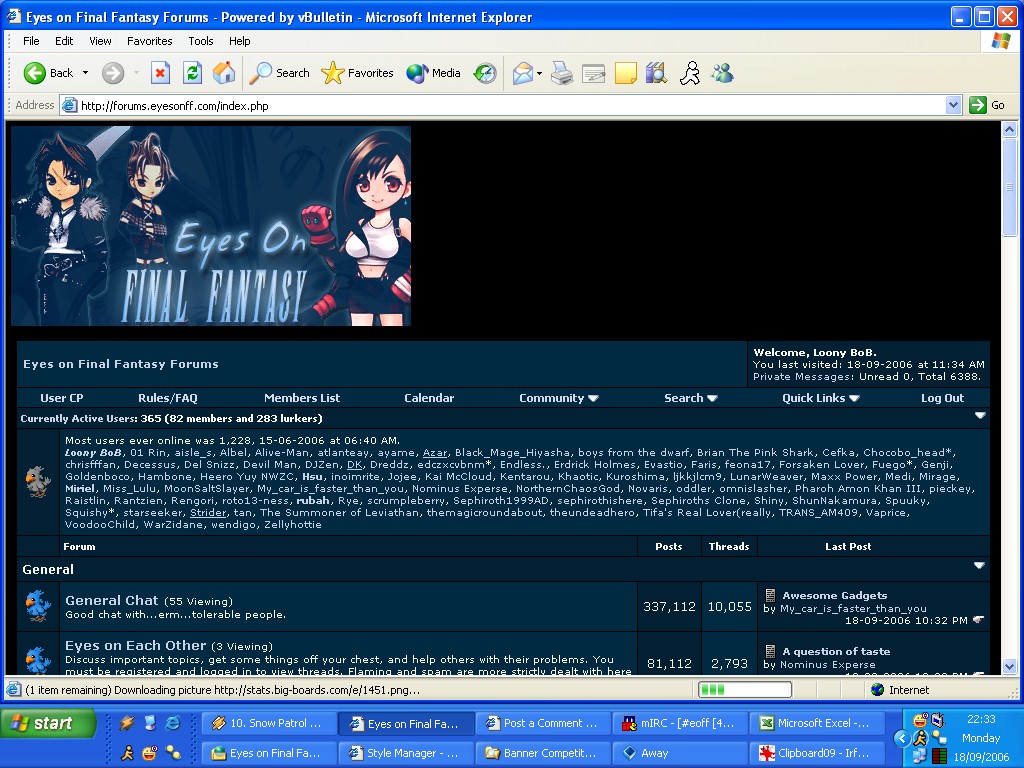The width and height of the screenshot is (1024, 768).
Task: Switch to the 10. Snow Patrol taskbar button
Action: (x=268, y=723)
